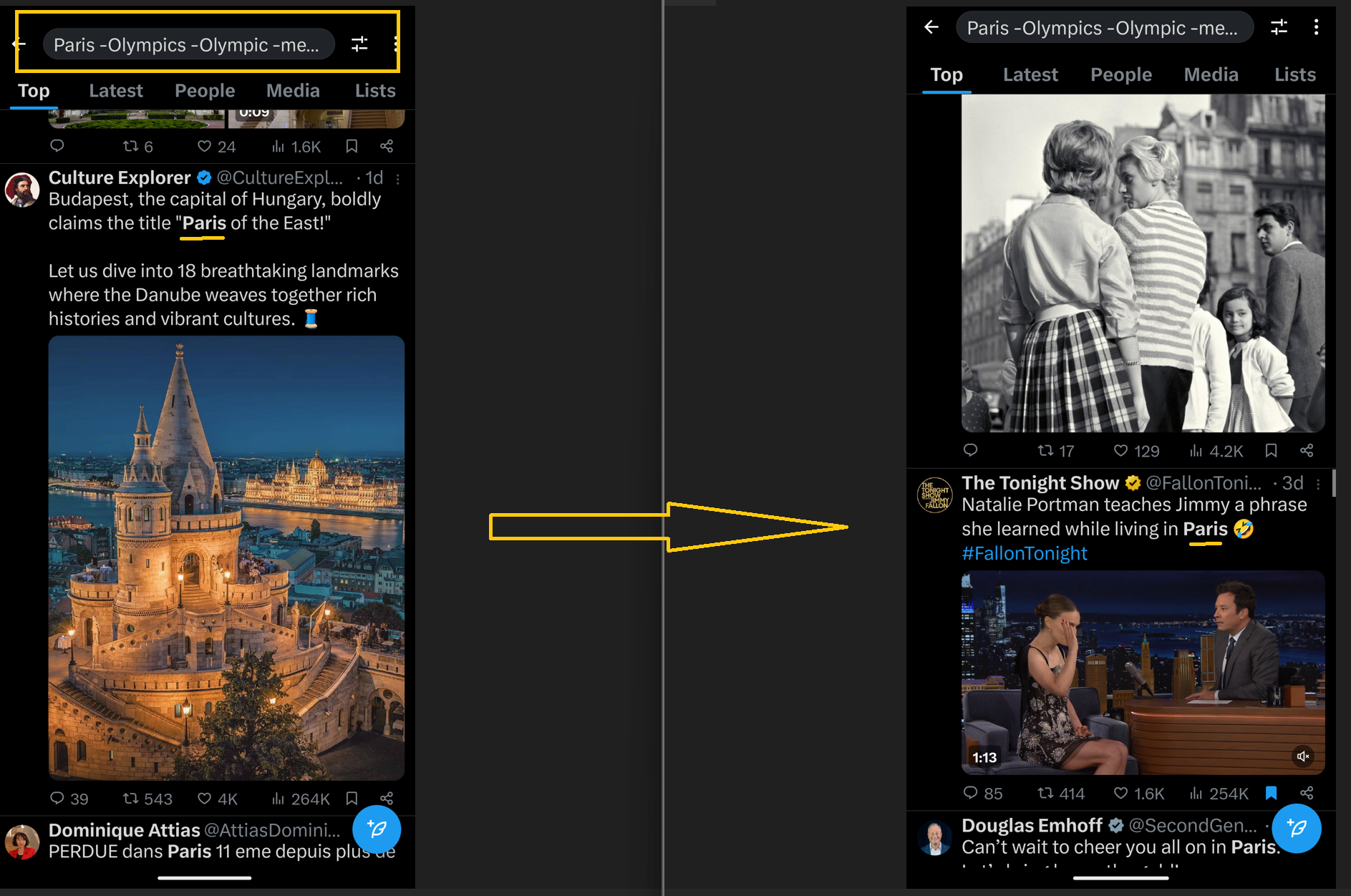Switch to People tab on left screen
Screen dimensions: 1351x896
point(205,91)
